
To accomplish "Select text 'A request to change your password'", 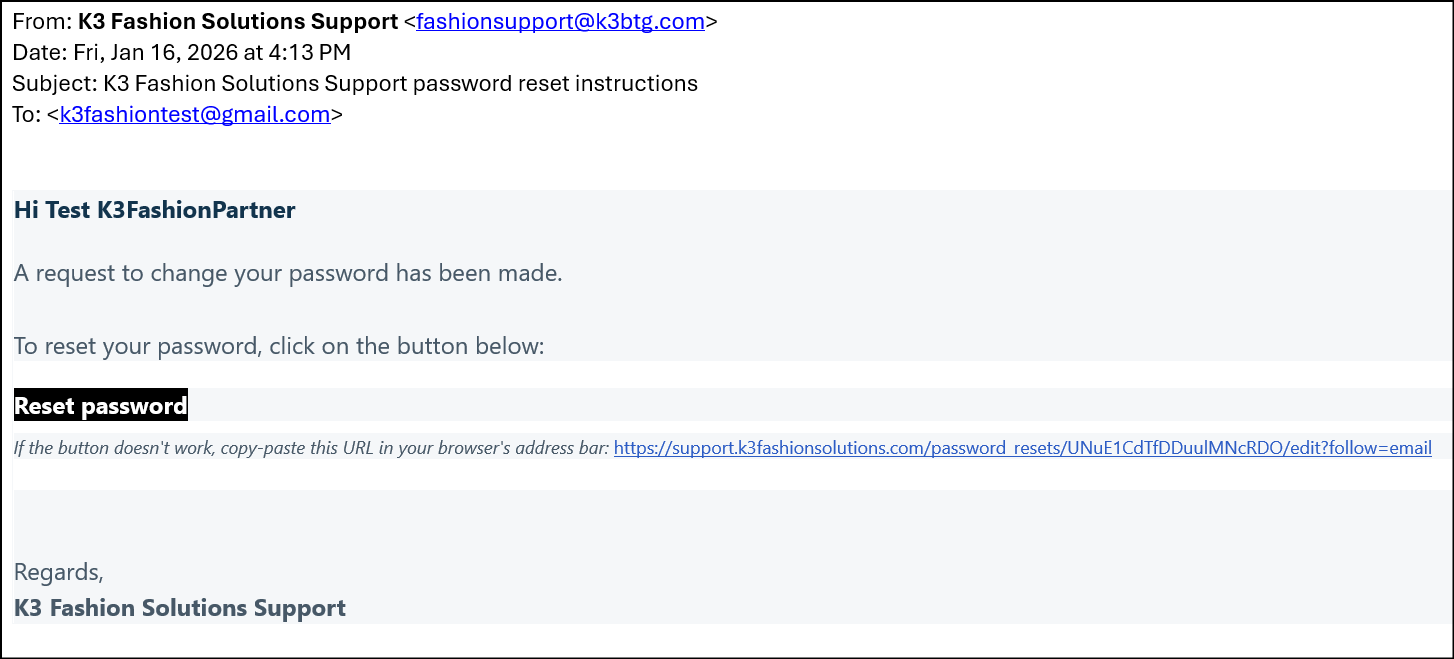I will pyautogui.click(x=202, y=273).
